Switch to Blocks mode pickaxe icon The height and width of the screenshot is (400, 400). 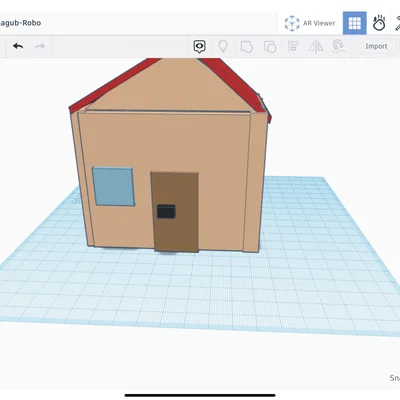(397, 23)
